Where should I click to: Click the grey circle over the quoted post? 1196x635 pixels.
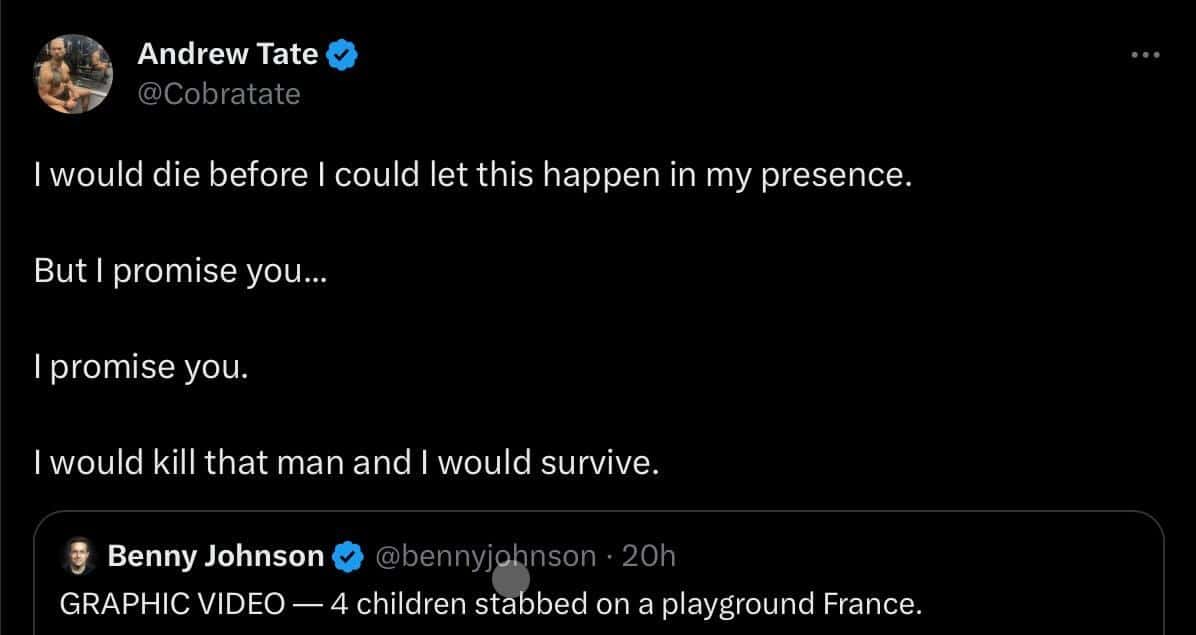511,578
